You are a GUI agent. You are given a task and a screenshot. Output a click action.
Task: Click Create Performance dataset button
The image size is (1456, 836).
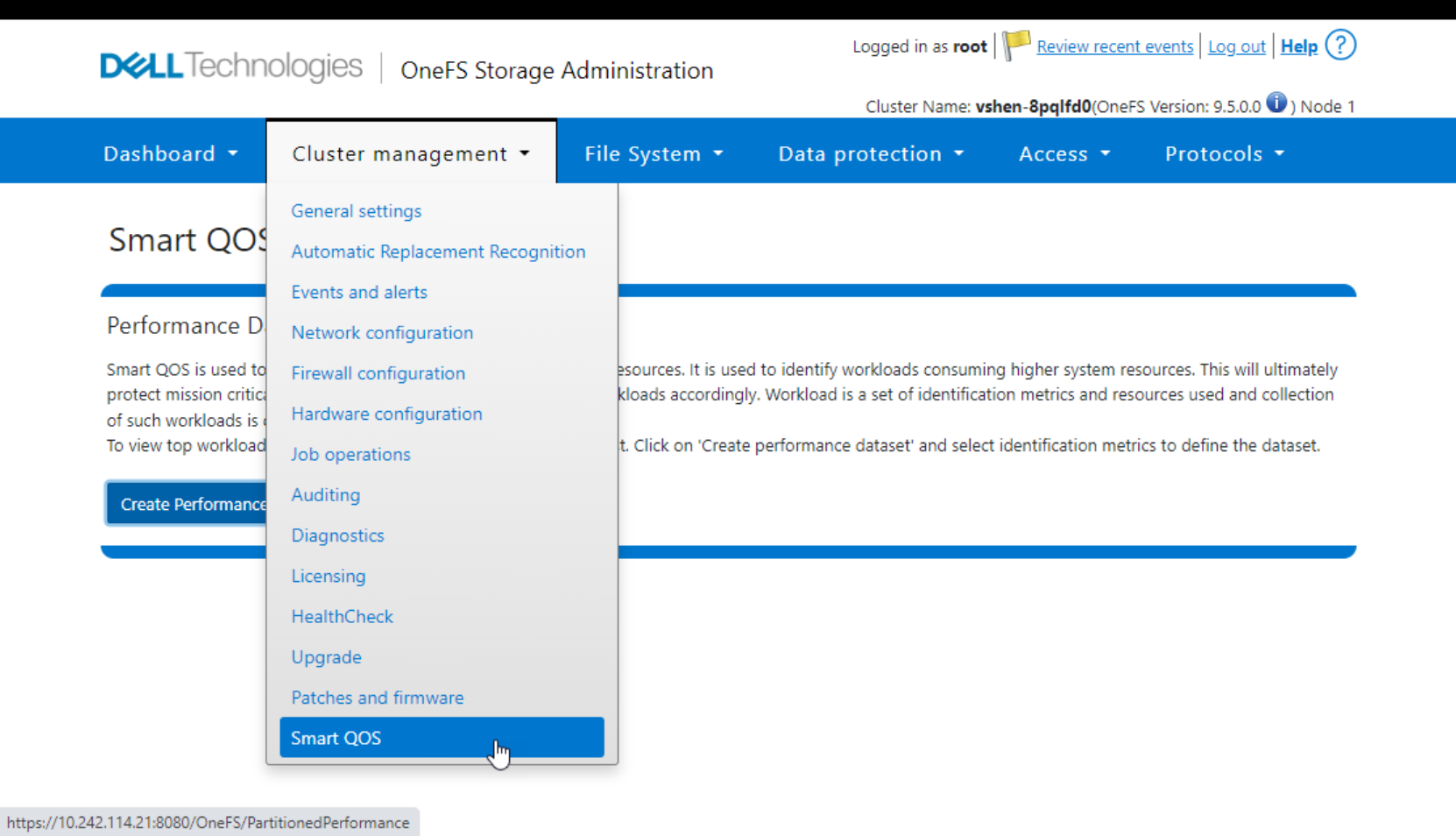[187, 504]
